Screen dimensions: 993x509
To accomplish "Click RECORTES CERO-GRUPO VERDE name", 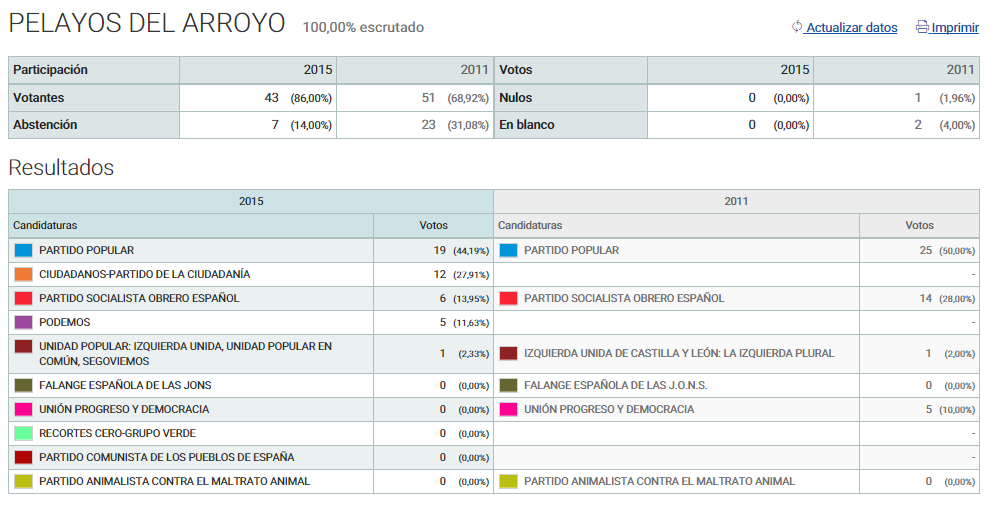I will coord(118,433).
